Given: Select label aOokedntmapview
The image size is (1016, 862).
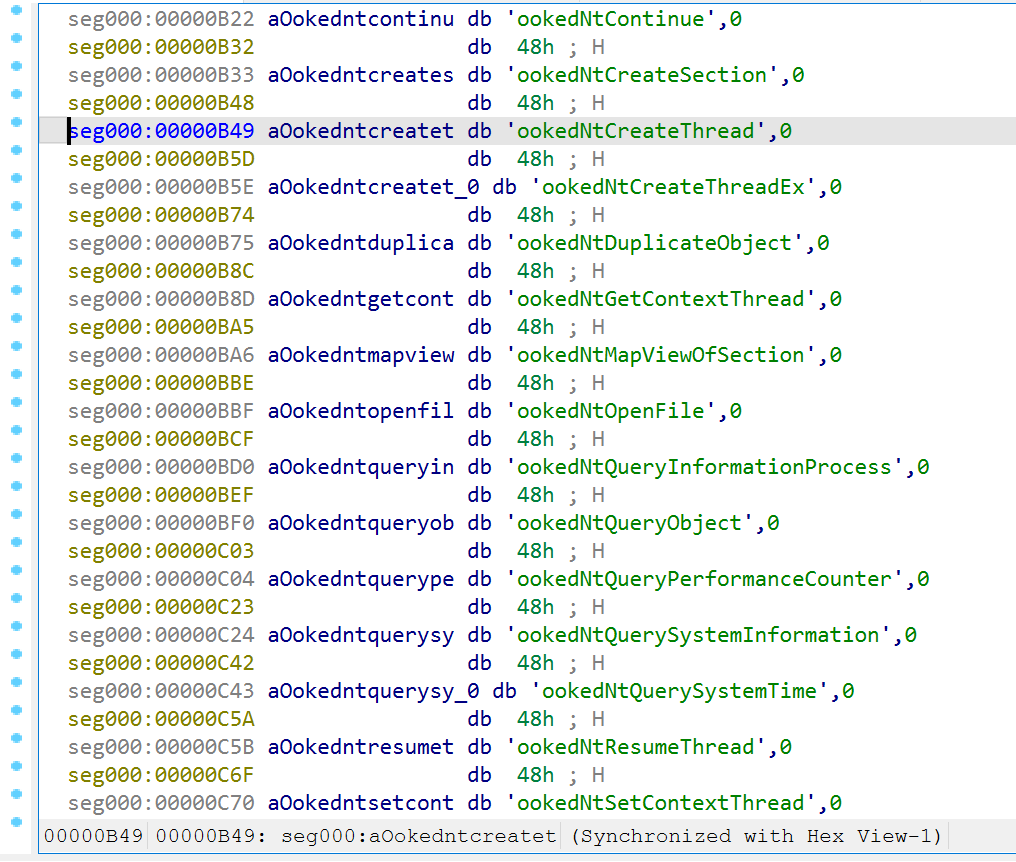Looking at the screenshot, I should (360, 355).
